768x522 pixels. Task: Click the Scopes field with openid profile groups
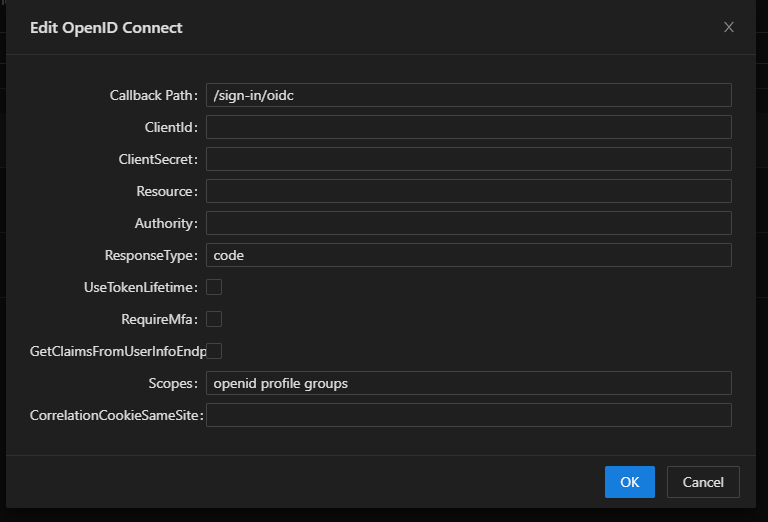pyautogui.click(x=468, y=383)
